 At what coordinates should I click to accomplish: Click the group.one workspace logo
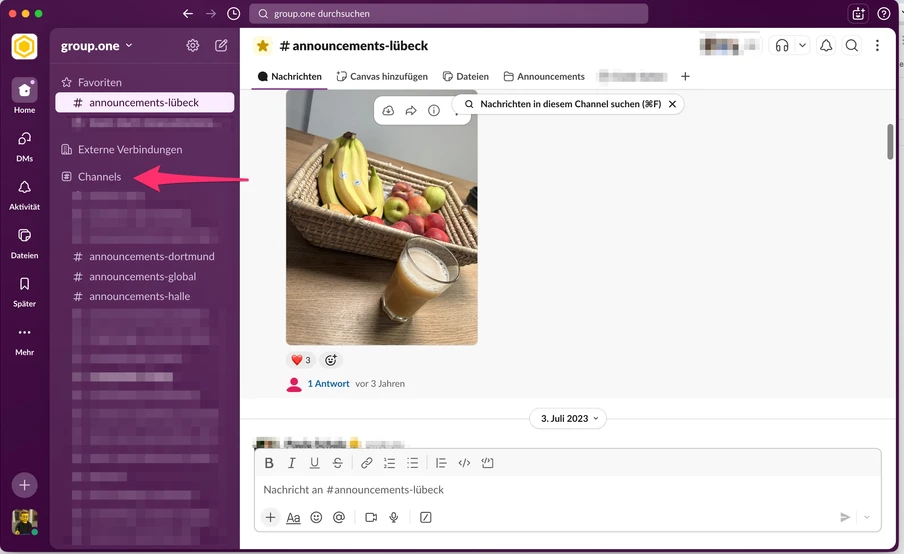click(x=24, y=46)
